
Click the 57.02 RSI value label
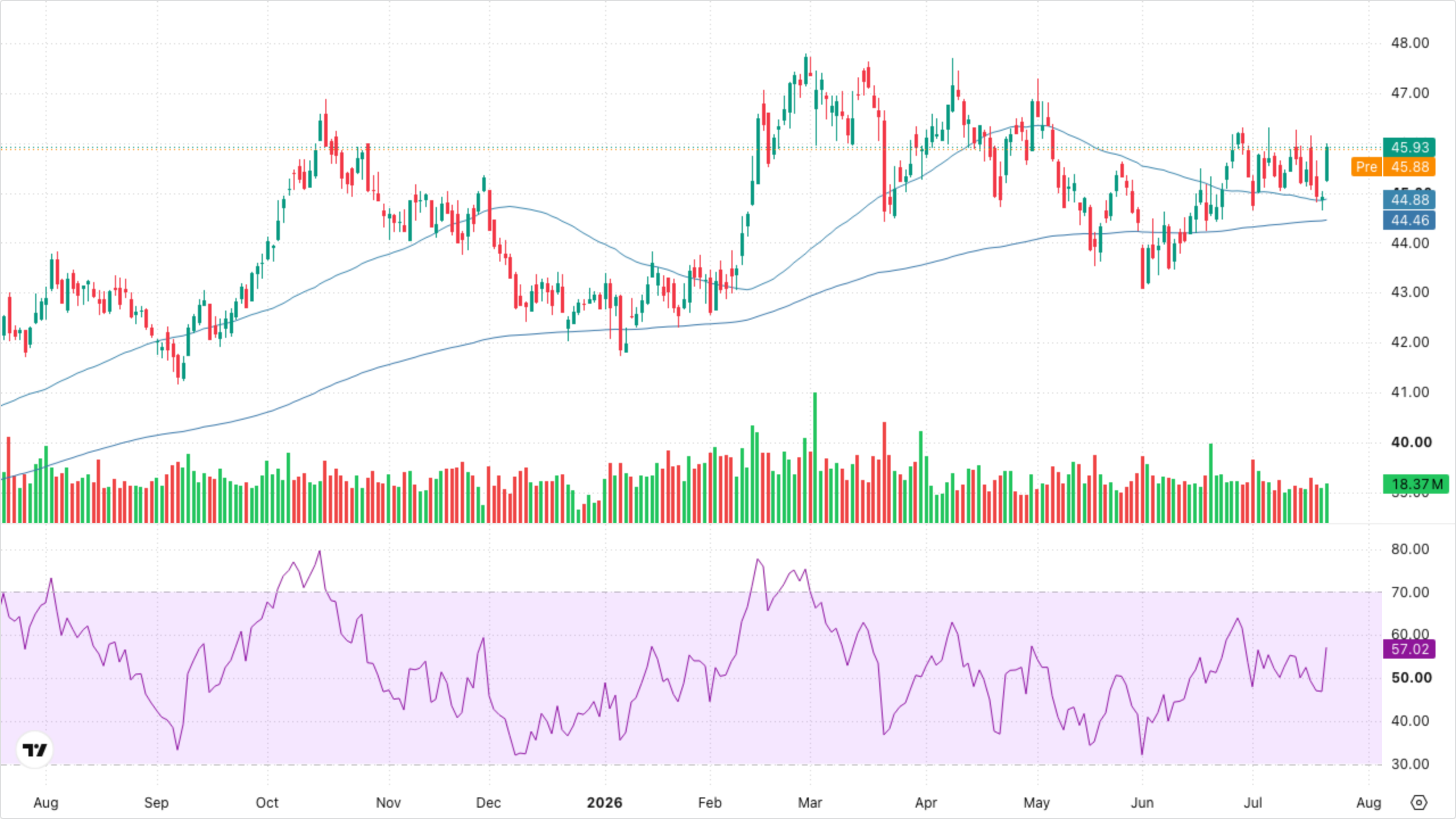coord(1409,649)
